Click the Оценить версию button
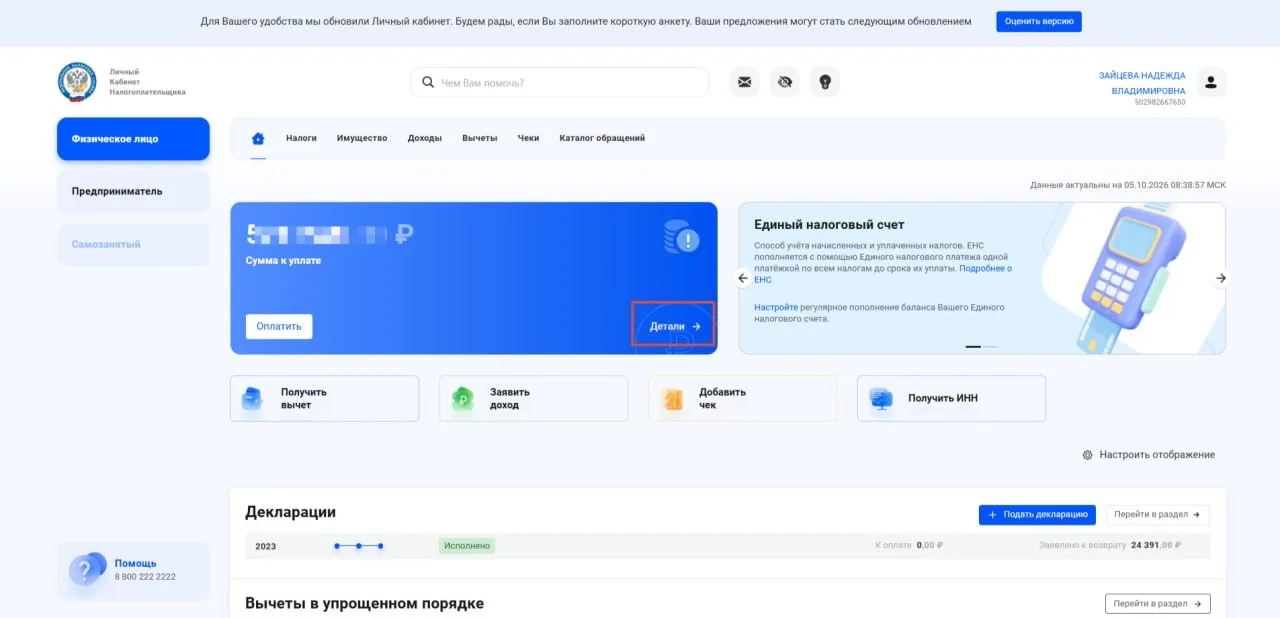Image resolution: width=1280 pixels, height=618 pixels. pos(1039,21)
